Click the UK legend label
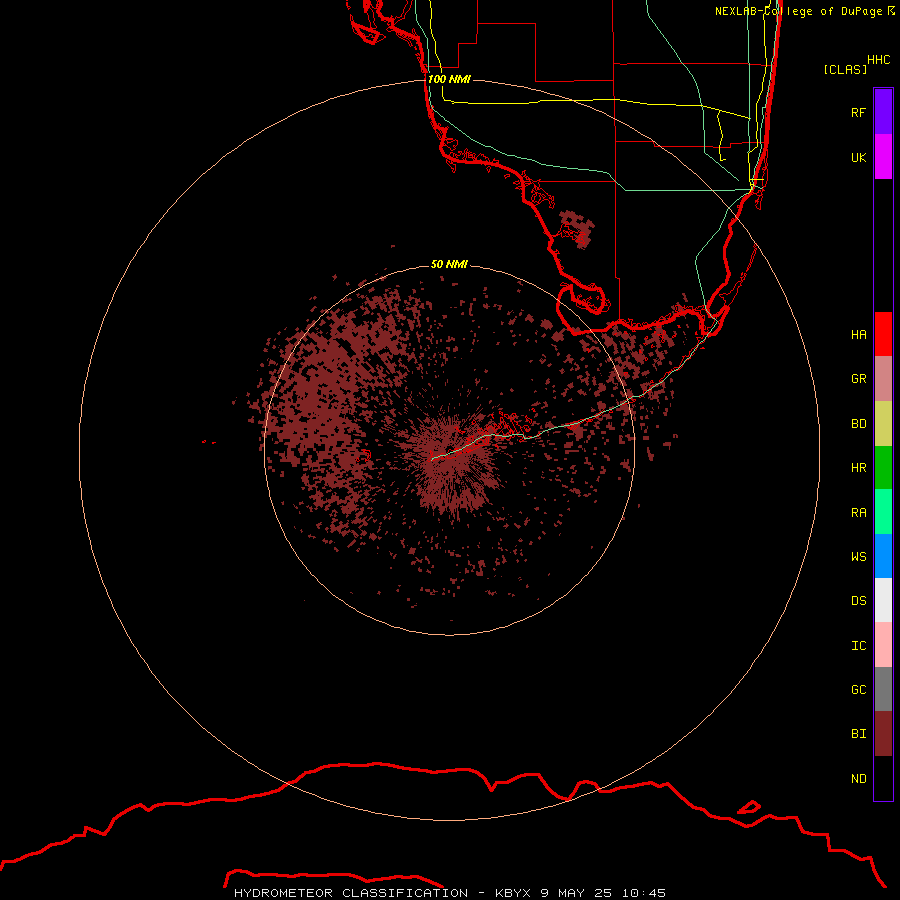Image resolution: width=900 pixels, height=900 pixels. pos(859,157)
